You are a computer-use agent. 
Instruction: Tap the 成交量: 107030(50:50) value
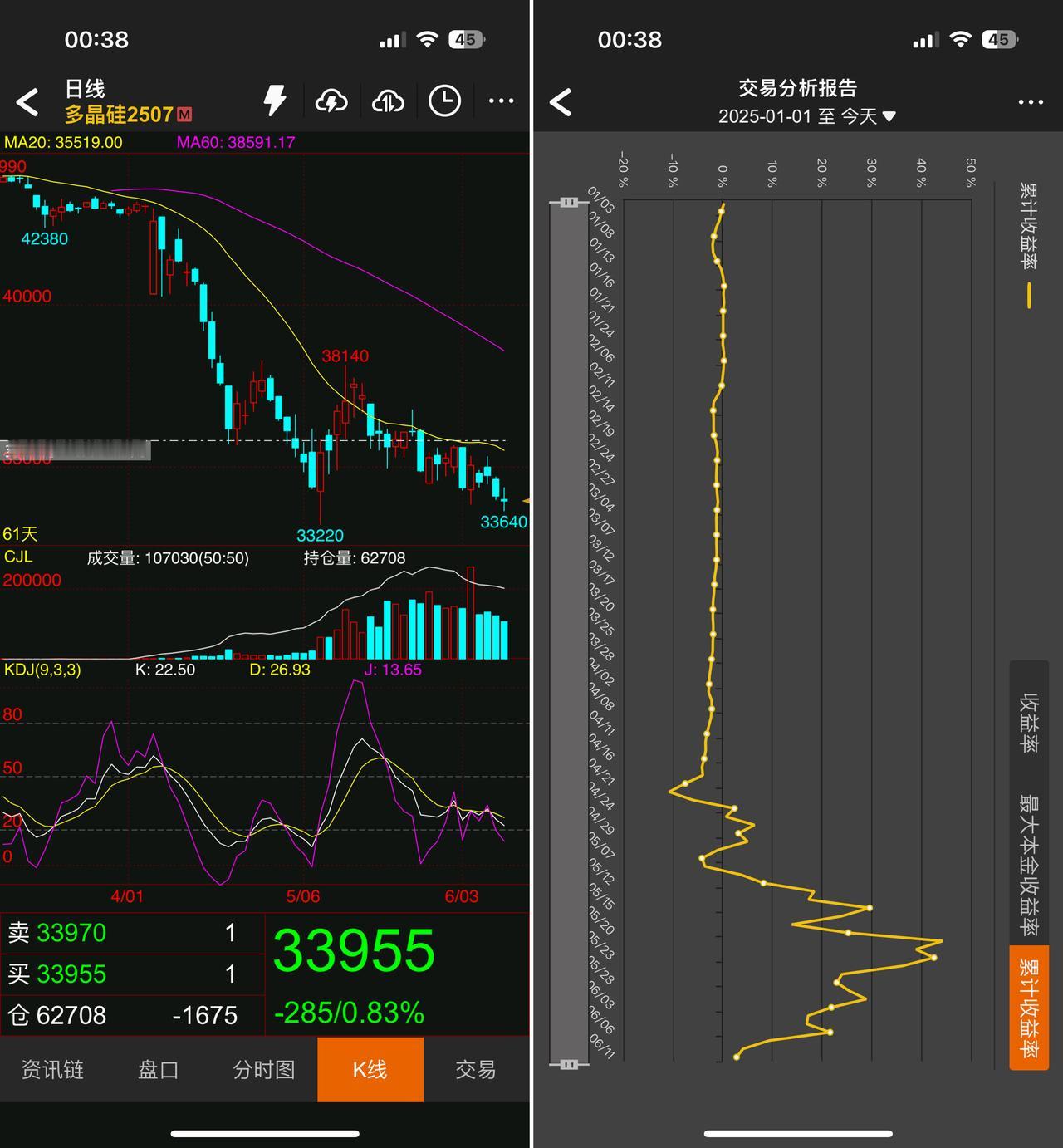(168, 558)
